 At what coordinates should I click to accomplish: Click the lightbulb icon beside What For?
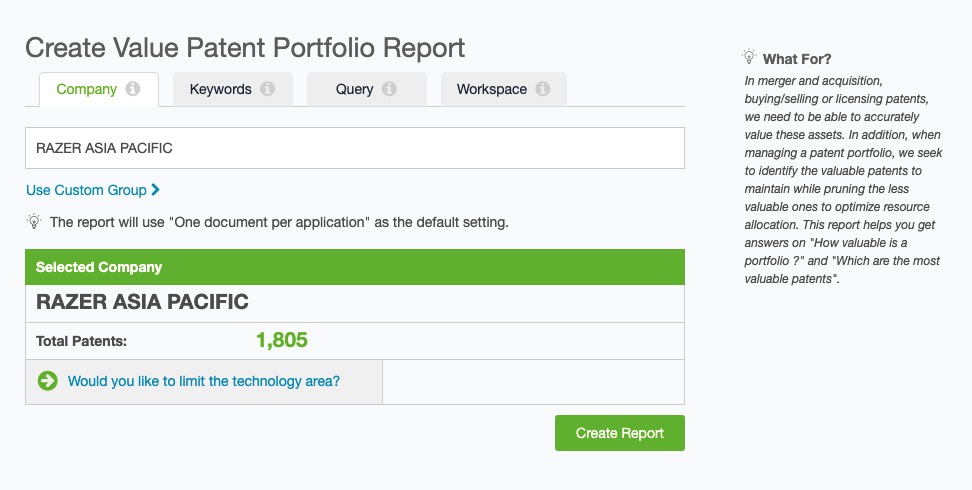(749, 58)
